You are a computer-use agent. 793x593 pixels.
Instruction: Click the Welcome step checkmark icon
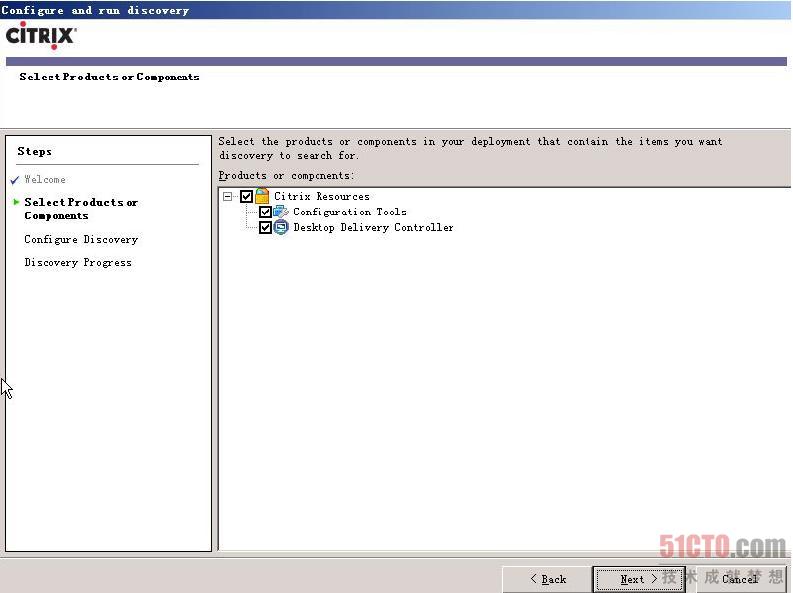[15, 179]
